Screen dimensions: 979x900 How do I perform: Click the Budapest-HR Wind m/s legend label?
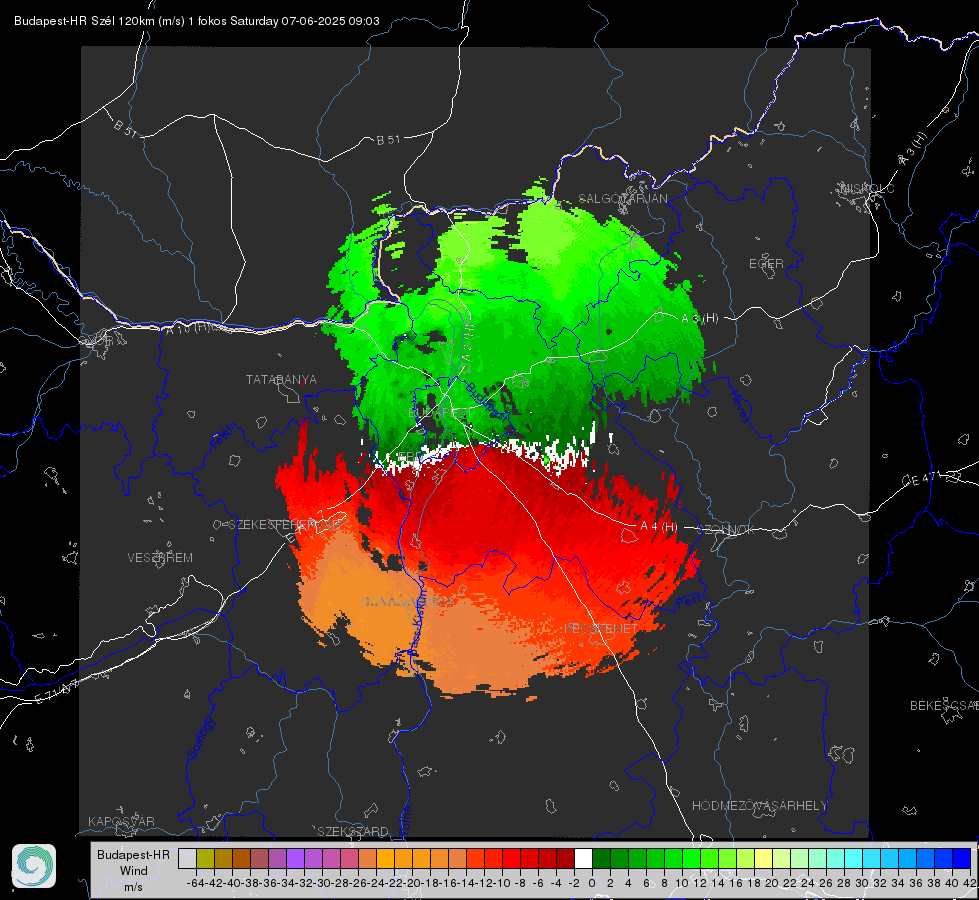134,871
